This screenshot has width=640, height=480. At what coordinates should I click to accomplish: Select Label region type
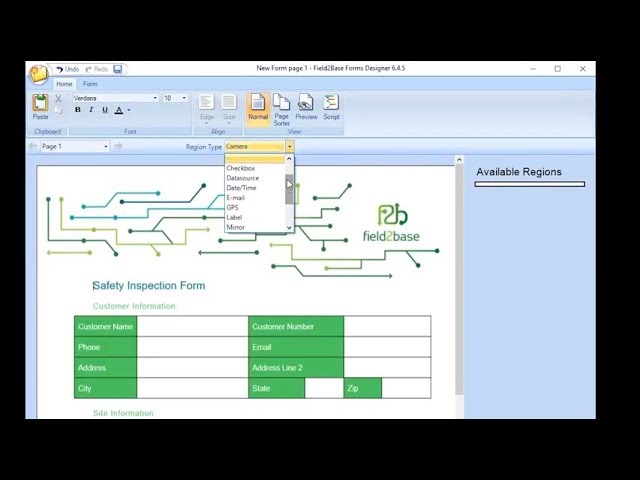[x=254, y=217]
